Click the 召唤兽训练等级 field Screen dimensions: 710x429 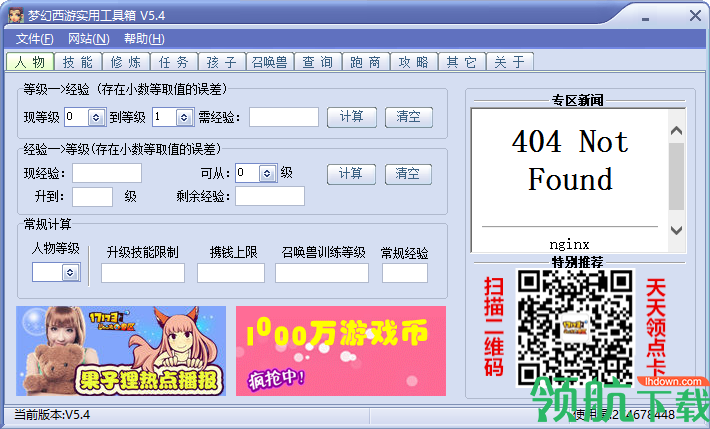pyautogui.click(x=322, y=273)
